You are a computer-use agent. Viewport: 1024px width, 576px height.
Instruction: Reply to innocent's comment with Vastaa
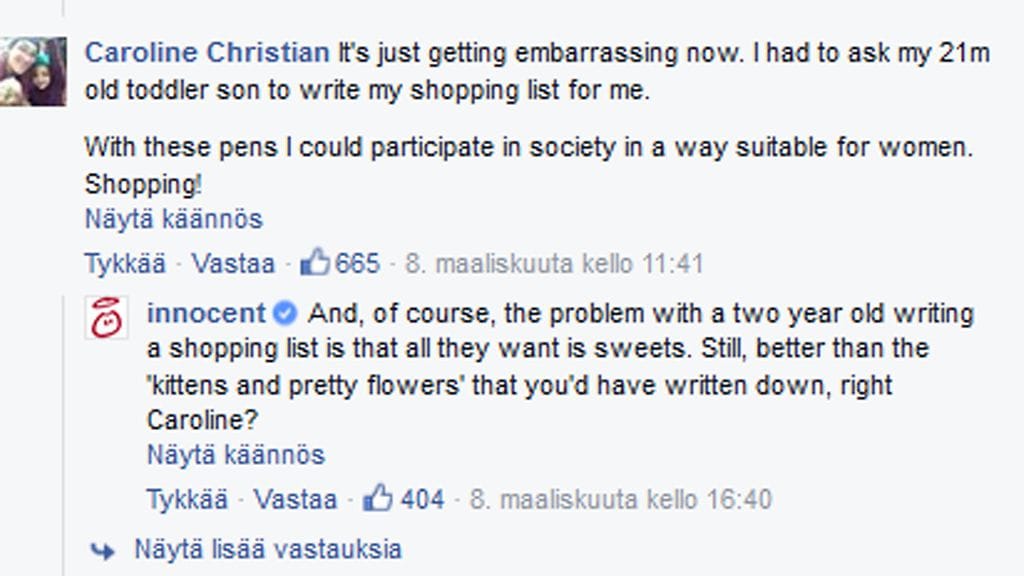coord(295,498)
